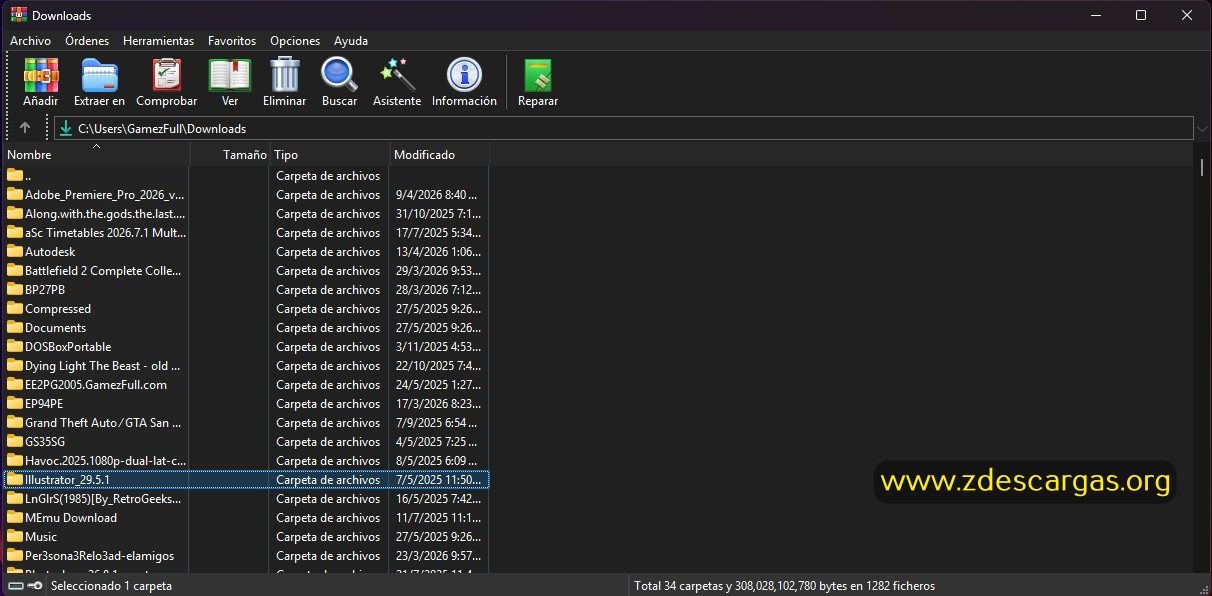
Task: Expand the address path dropdown arrow
Action: 1200,128
